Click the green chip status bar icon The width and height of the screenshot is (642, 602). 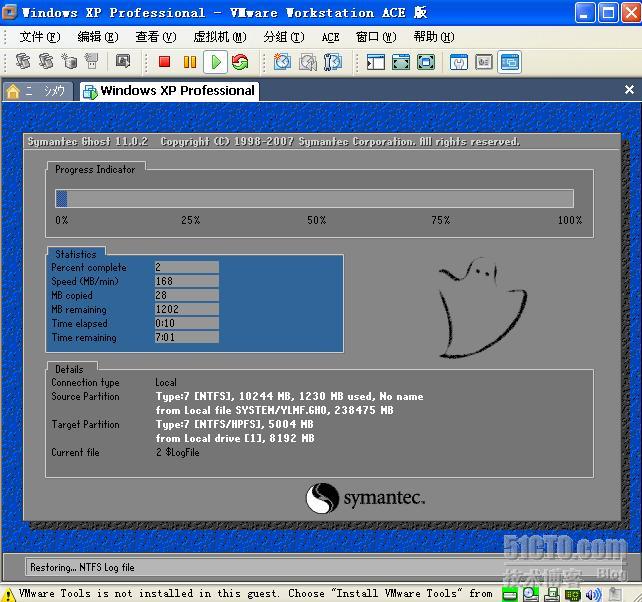[573, 595]
